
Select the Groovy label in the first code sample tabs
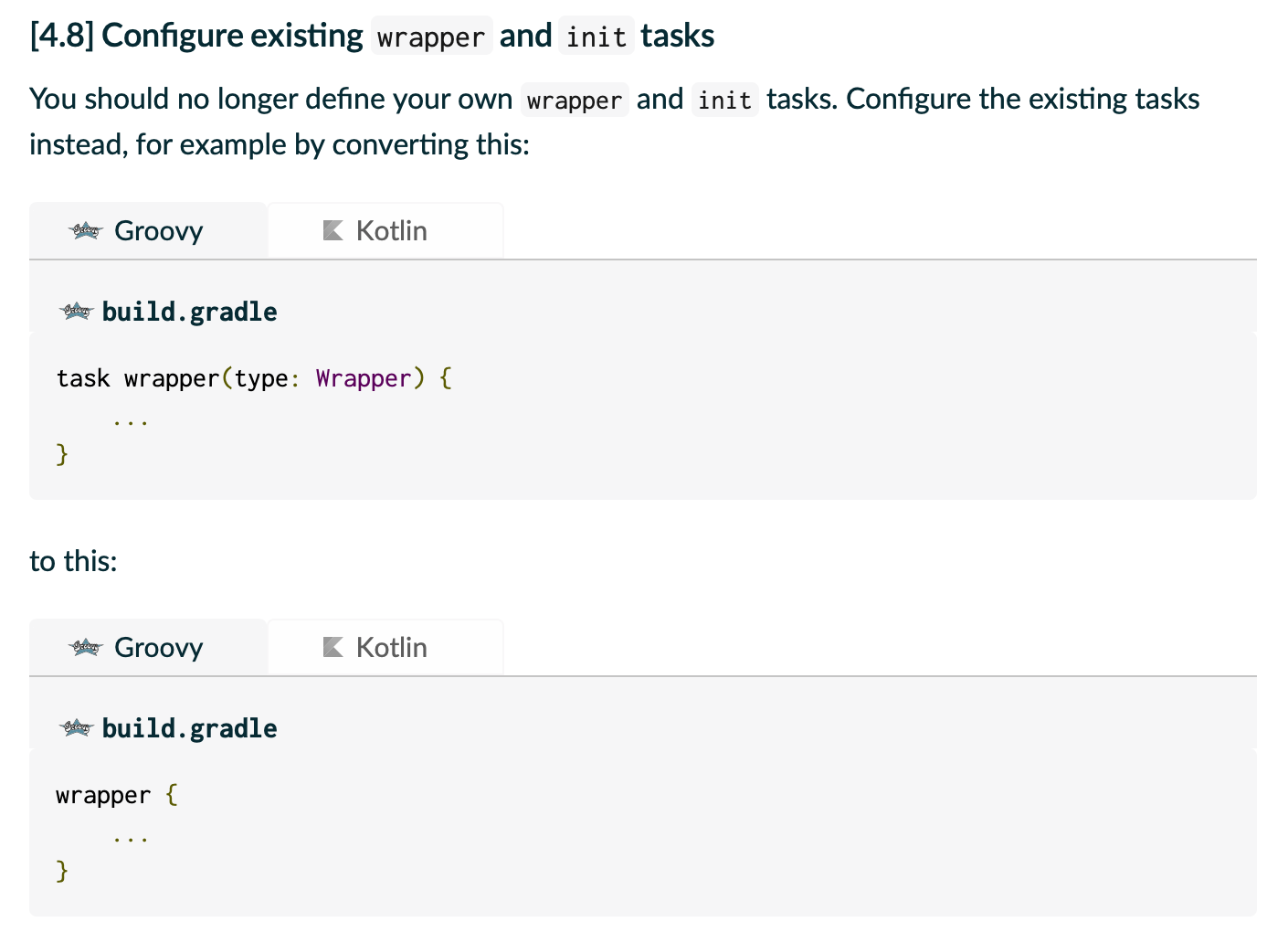click(x=159, y=231)
